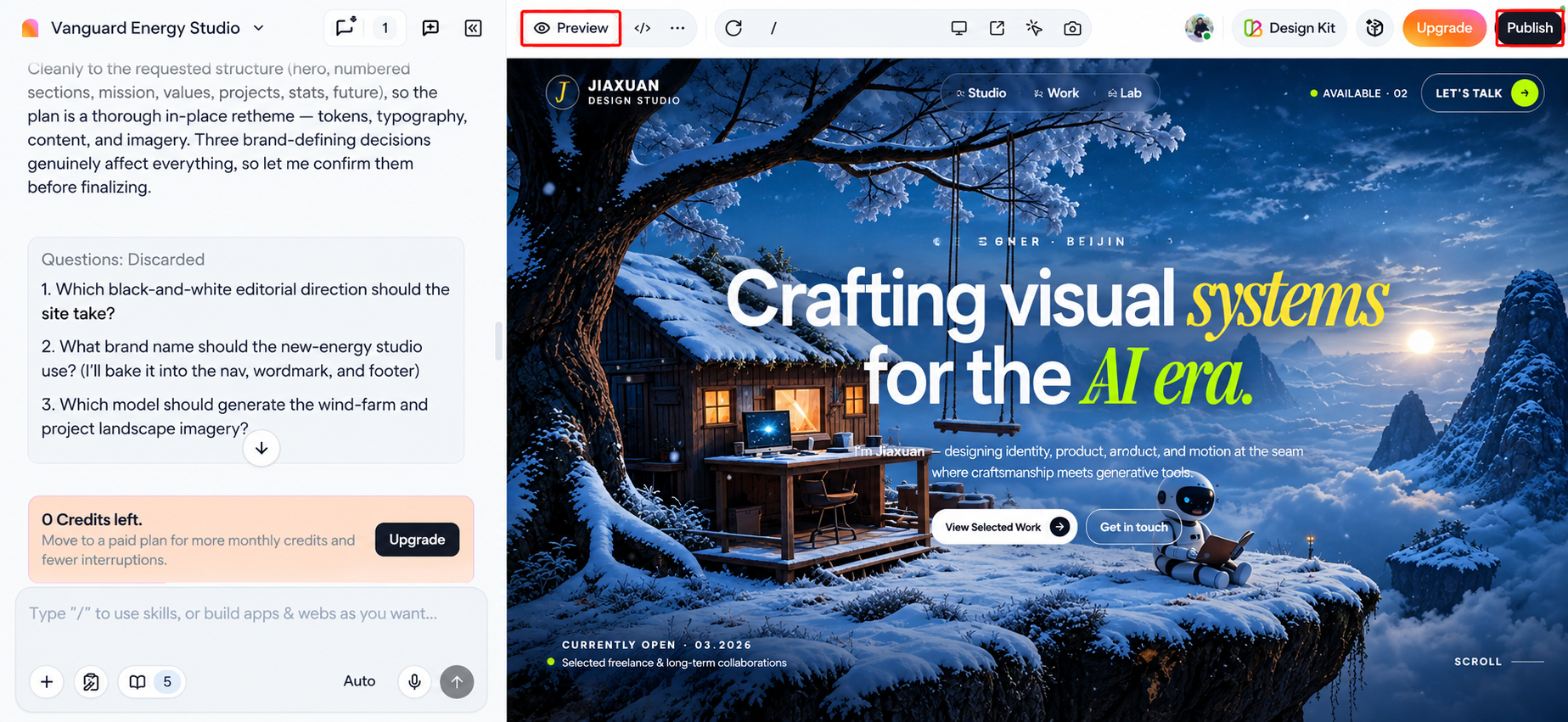Viewport: 1568px width, 722px height.
Task: Take a screenshot with camera icon
Action: pyautogui.click(x=1072, y=28)
